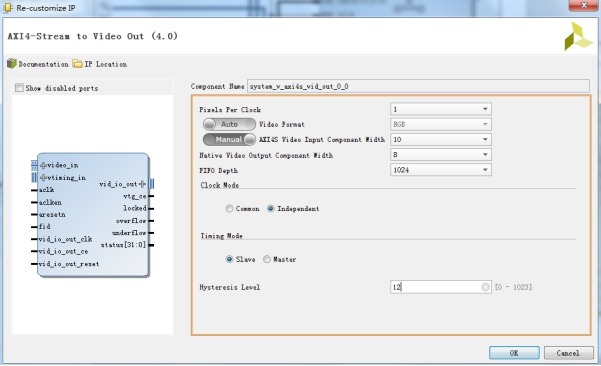The image size is (601, 366).
Task: Open the Documentation book icon
Action: (12, 64)
